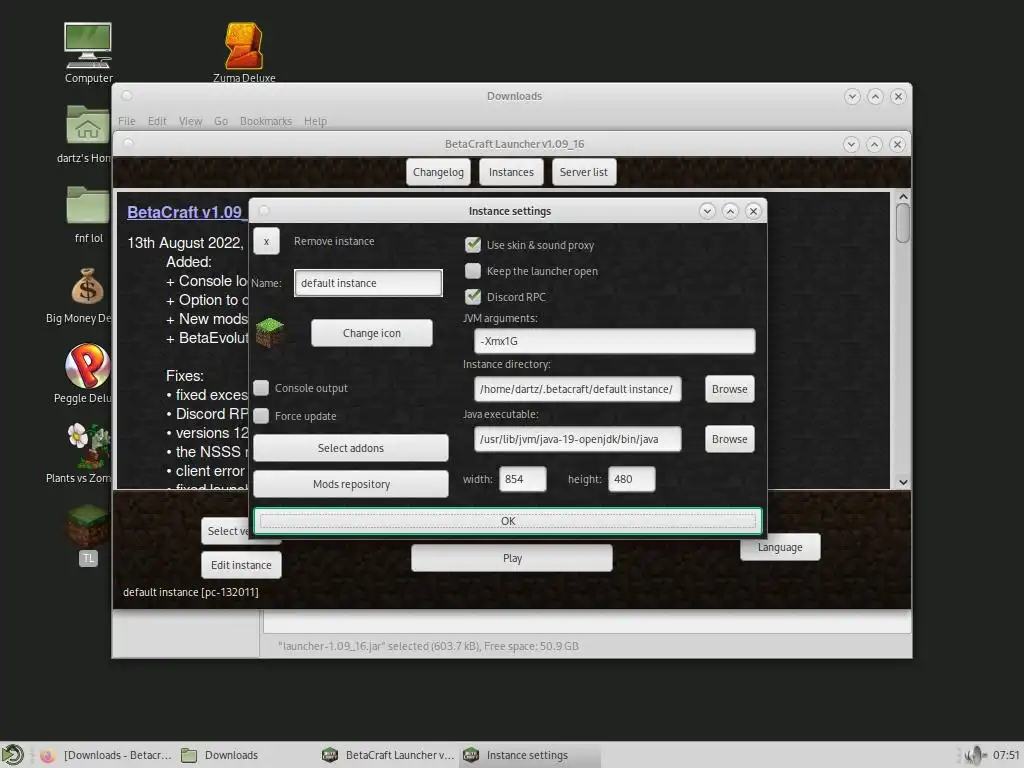Switch to Downloads task in taskbar
Viewport: 1024px width, 768px height.
coord(219,756)
